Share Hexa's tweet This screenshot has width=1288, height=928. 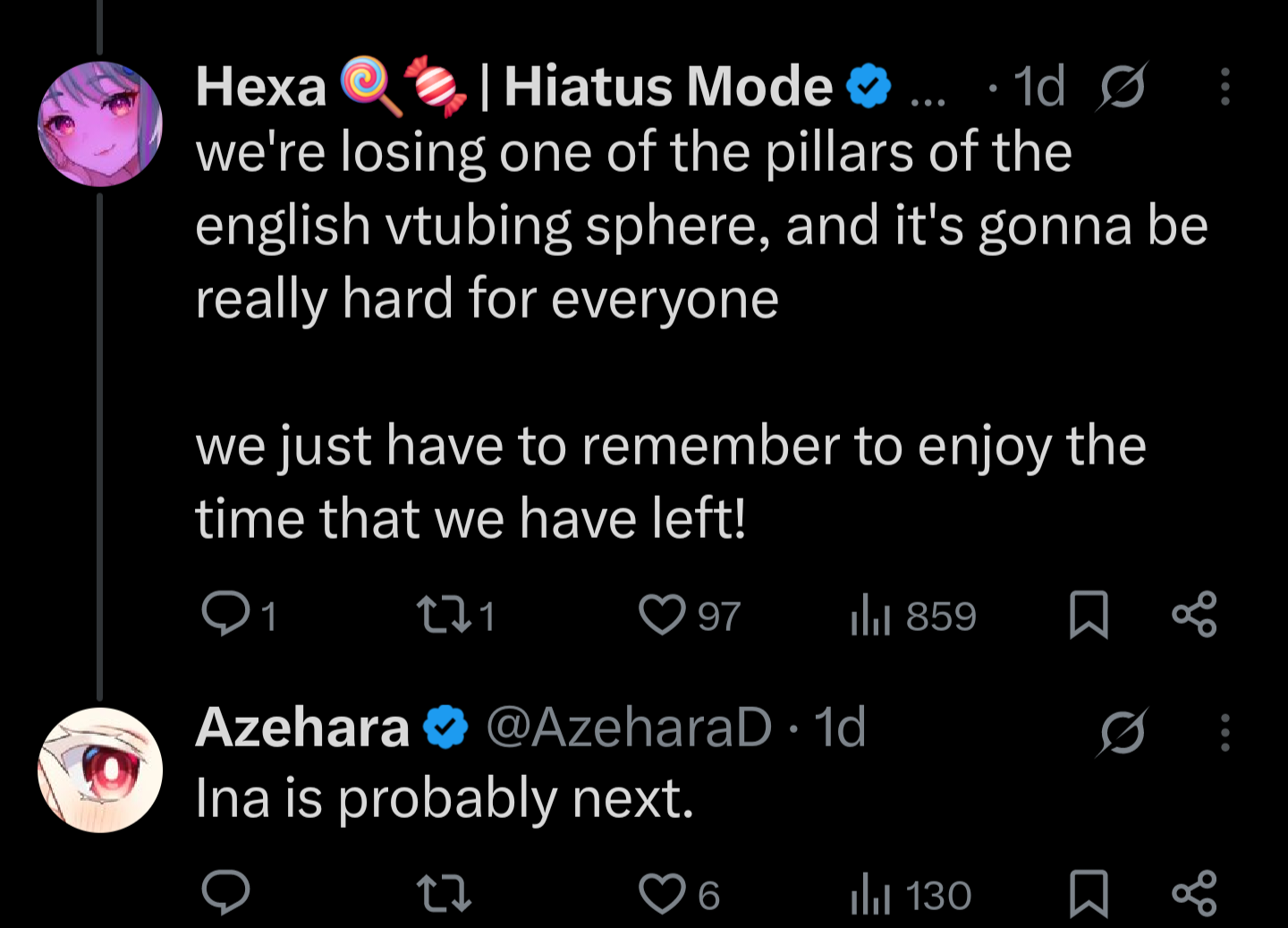1194,614
